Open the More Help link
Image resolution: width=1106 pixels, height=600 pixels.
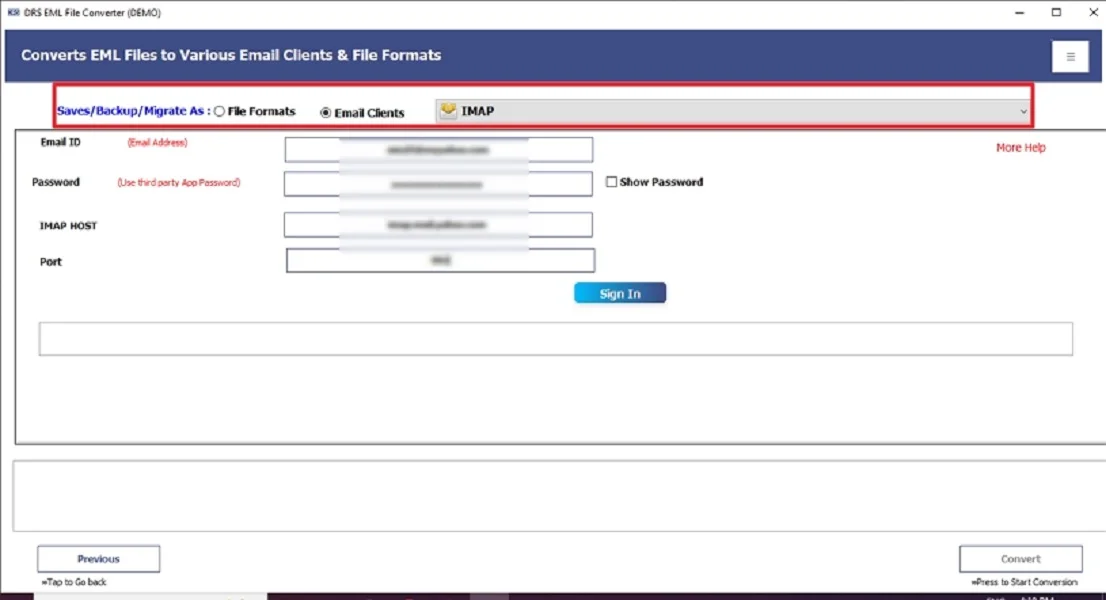pyautogui.click(x=1020, y=147)
